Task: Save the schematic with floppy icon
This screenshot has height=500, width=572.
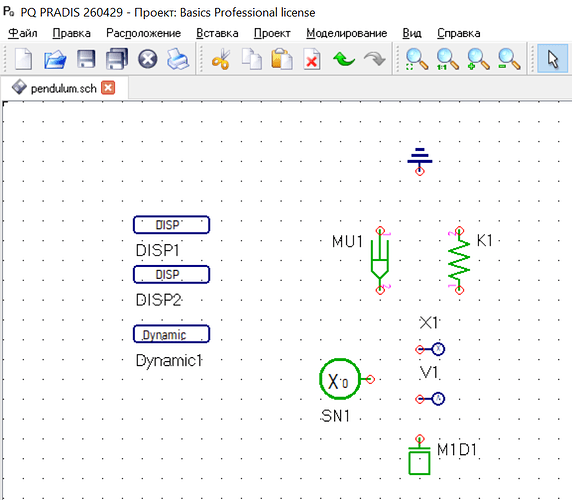Action: click(86, 59)
